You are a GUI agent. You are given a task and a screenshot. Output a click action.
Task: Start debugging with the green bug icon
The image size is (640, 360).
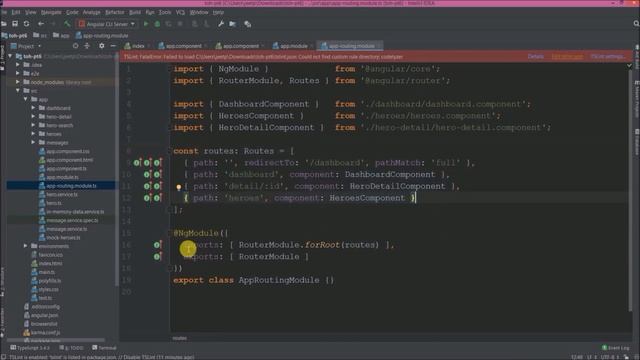point(157,24)
